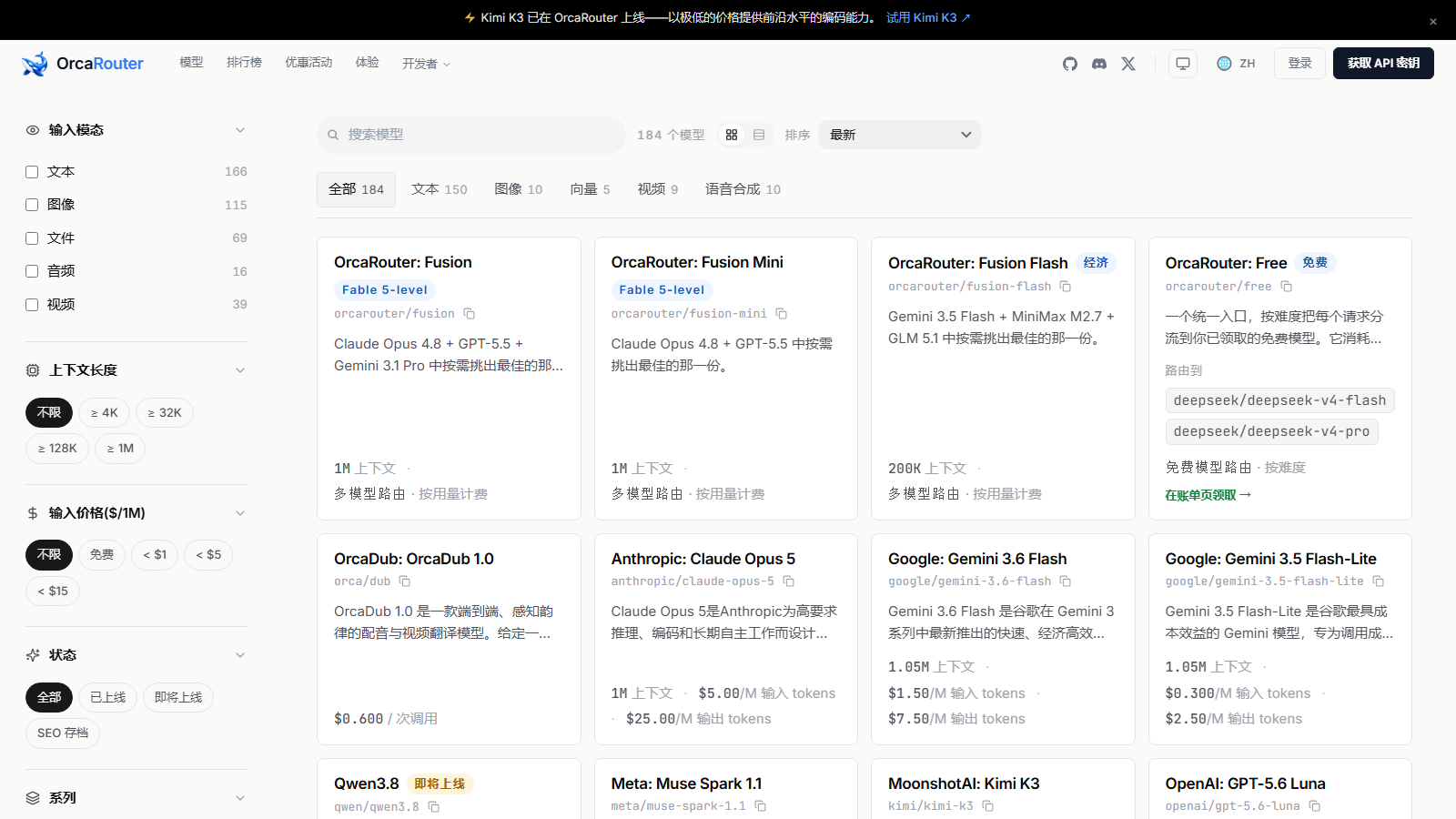
Task: Check the 文本 input modality checkbox
Action: click(32, 172)
